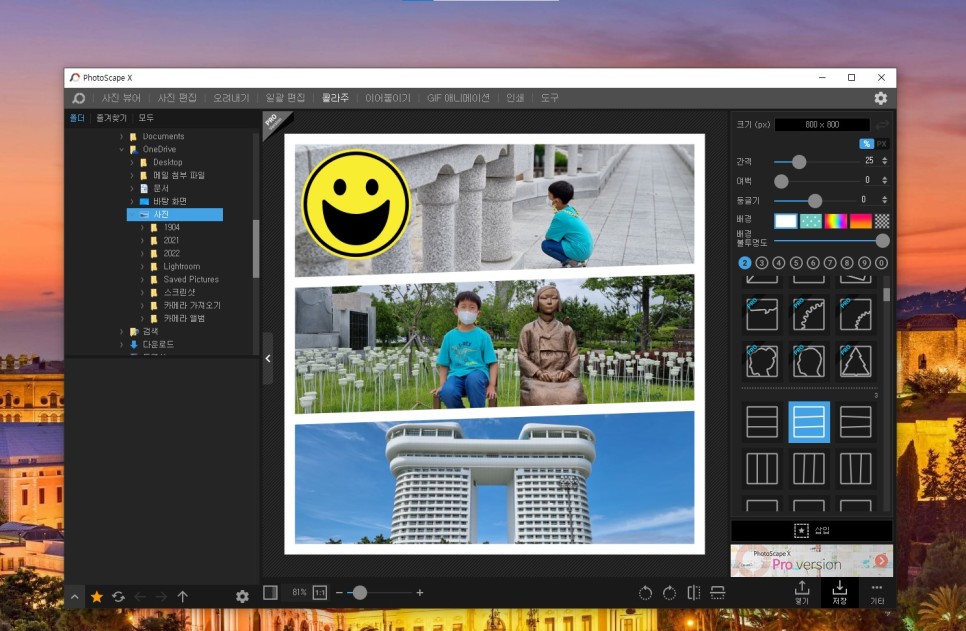Flip the collage vertically
This screenshot has width=966, height=631.
click(718, 593)
